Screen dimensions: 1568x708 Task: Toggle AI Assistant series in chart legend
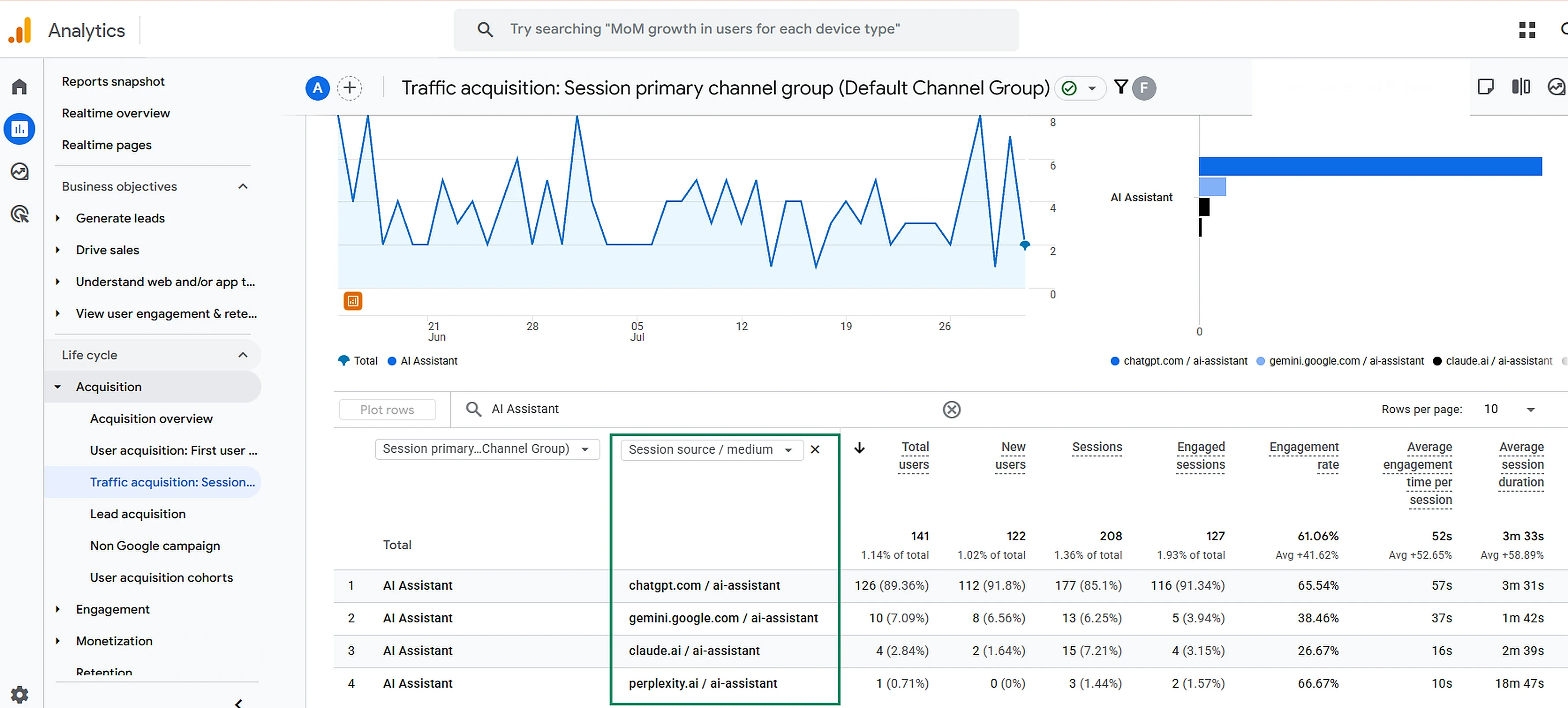tap(422, 361)
